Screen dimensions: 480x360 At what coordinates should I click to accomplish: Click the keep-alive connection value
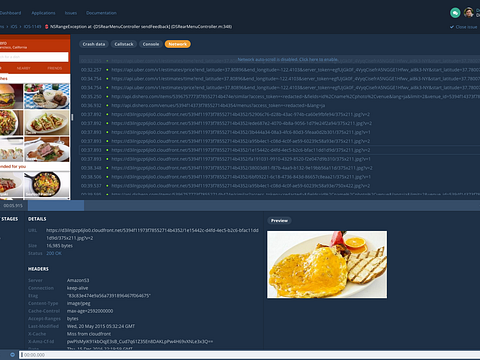[77, 288]
